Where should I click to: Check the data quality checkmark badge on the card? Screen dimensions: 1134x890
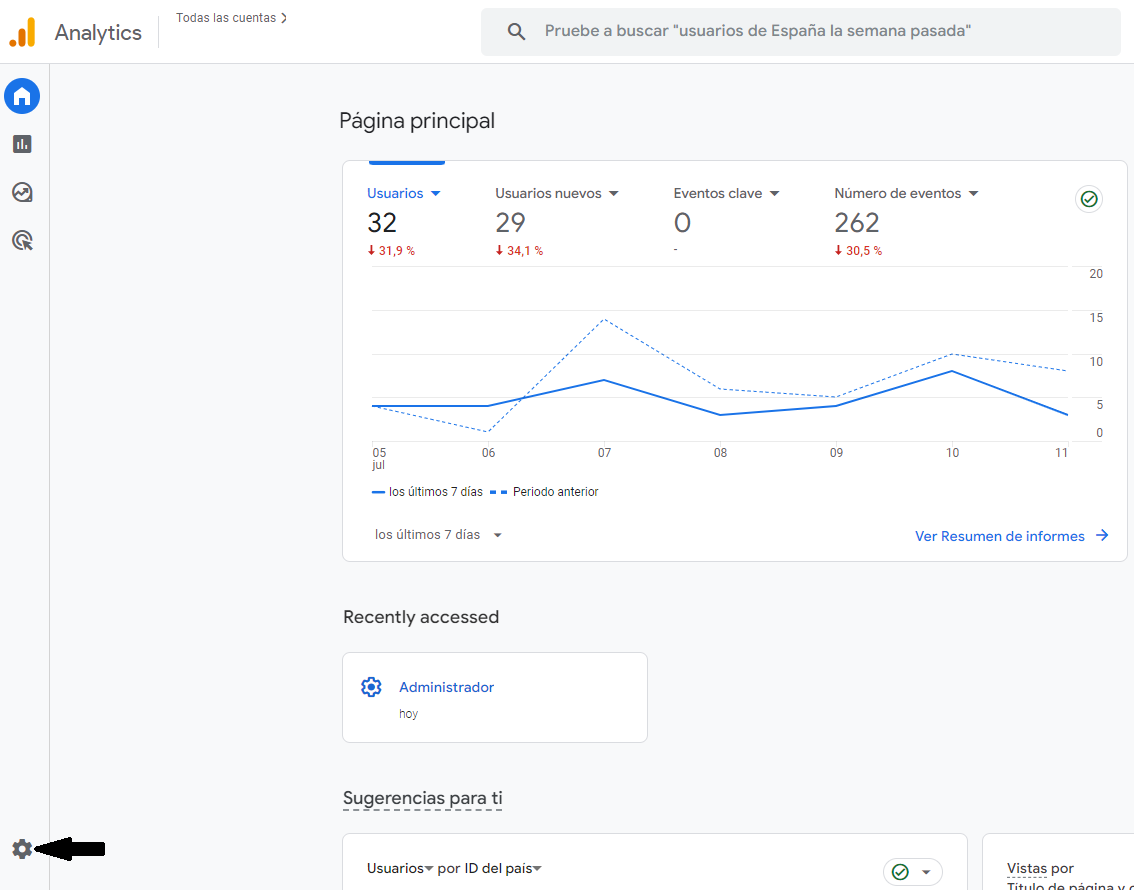tap(1088, 199)
